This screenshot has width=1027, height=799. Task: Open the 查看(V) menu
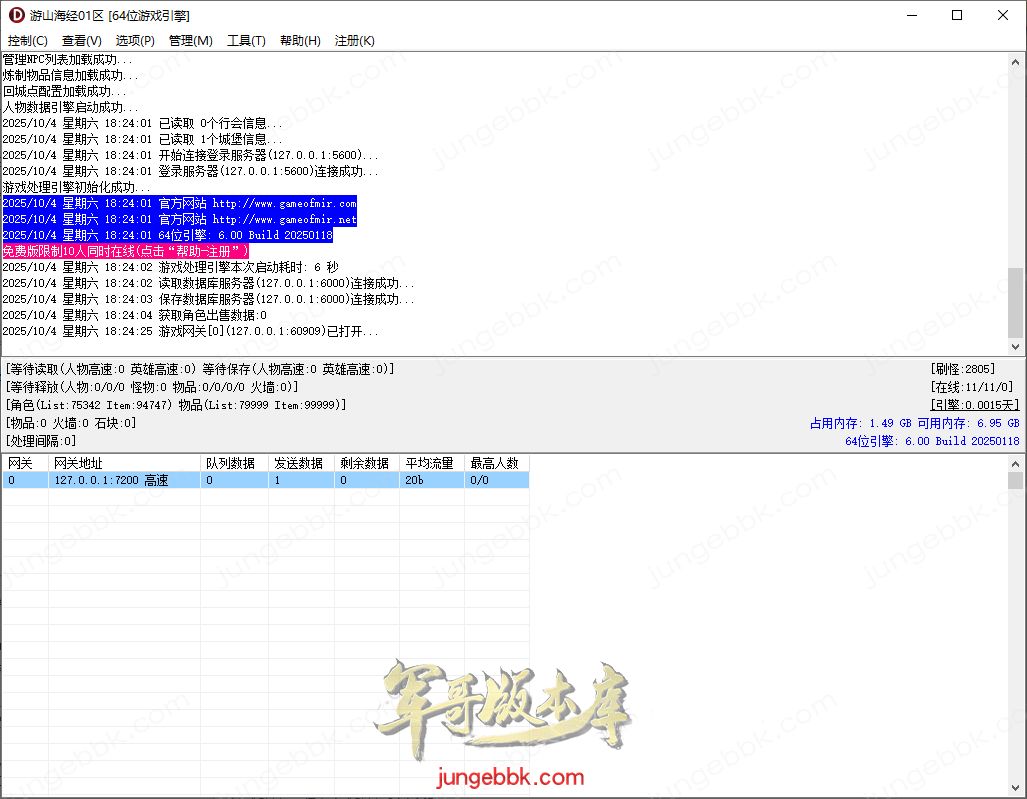81,41
